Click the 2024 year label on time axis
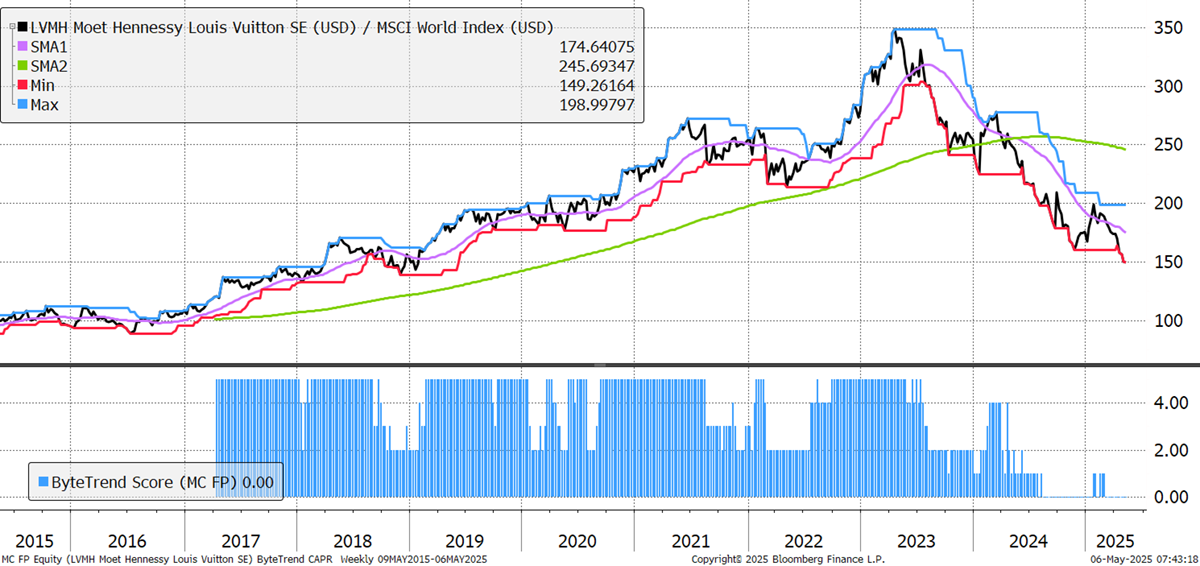Screen dimensions: 1200x566 click(1030, 541)
